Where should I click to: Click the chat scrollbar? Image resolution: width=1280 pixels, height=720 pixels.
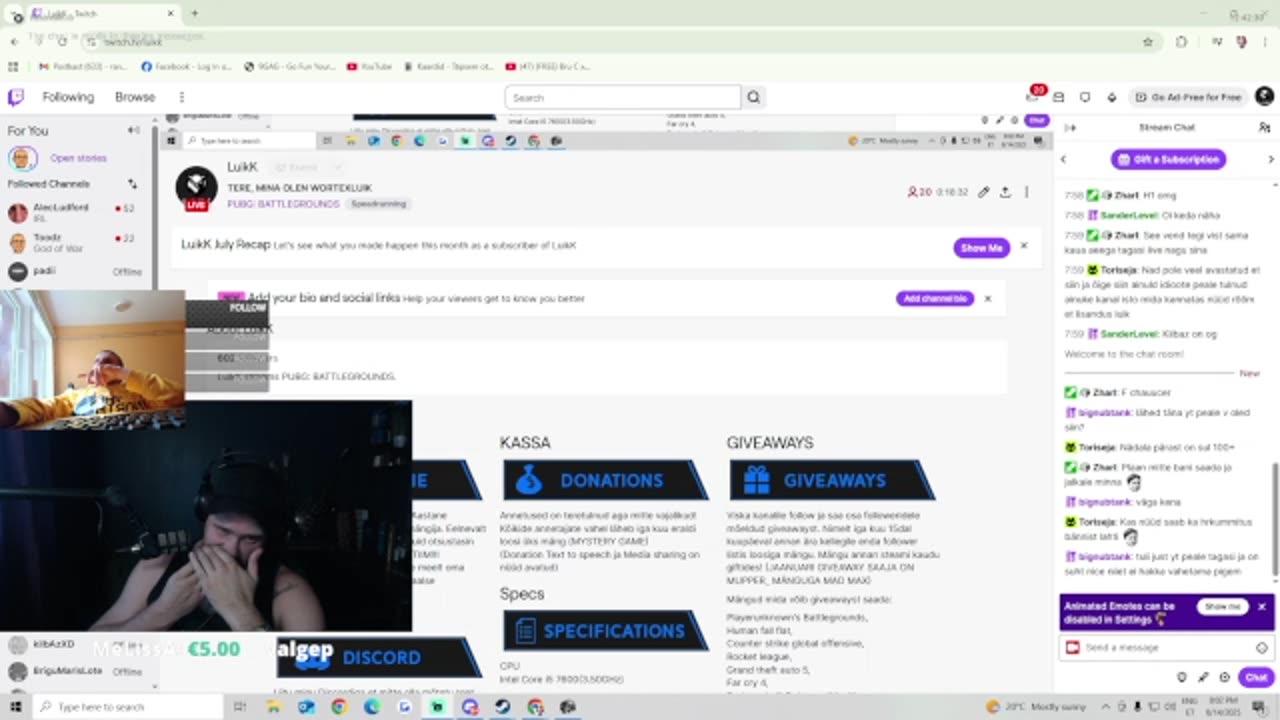1274,518
